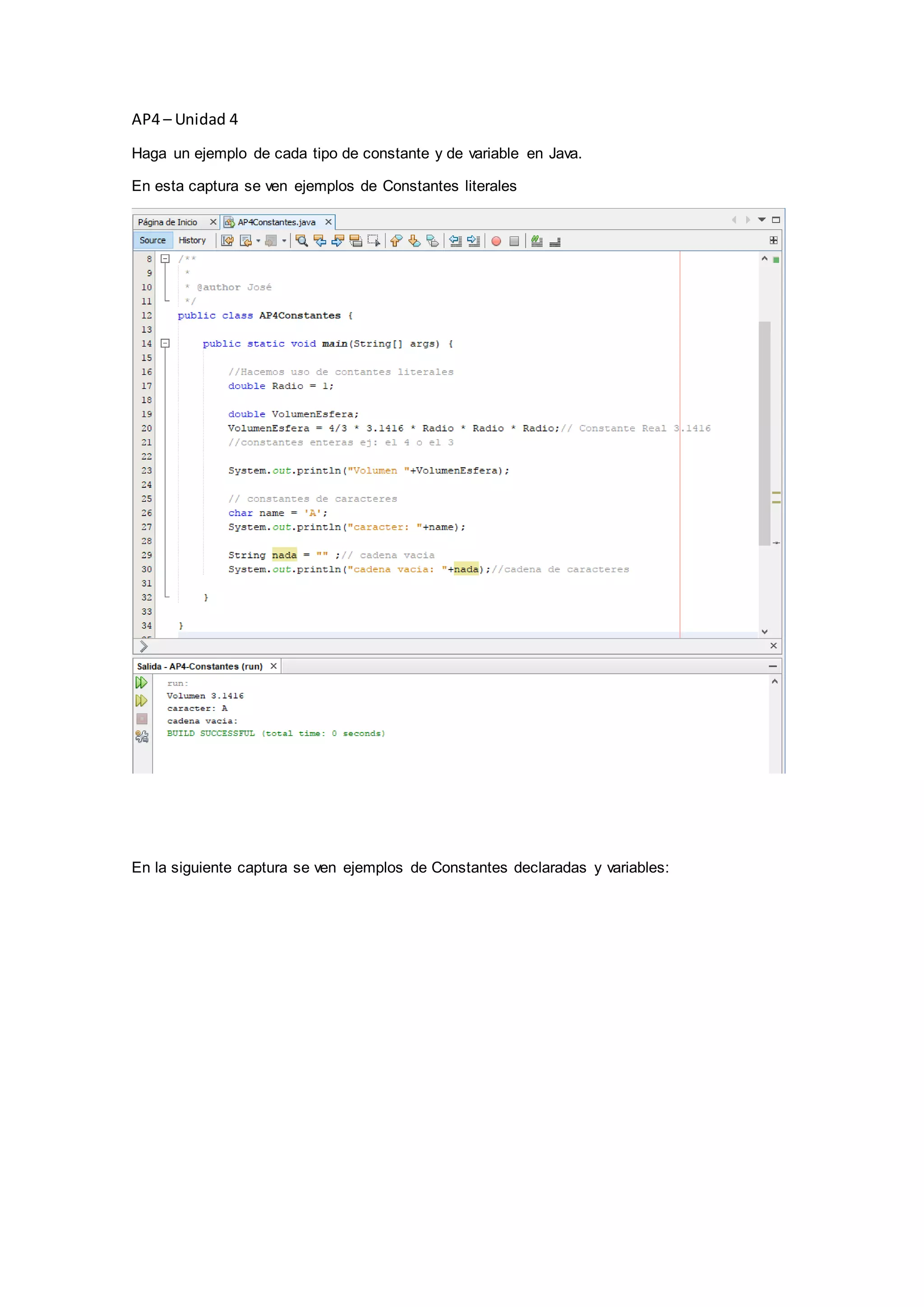The width and height of the screenshot is (924, 1307).
Task: Click the Shift Line Left icon
Action: (x=456, y=241)
